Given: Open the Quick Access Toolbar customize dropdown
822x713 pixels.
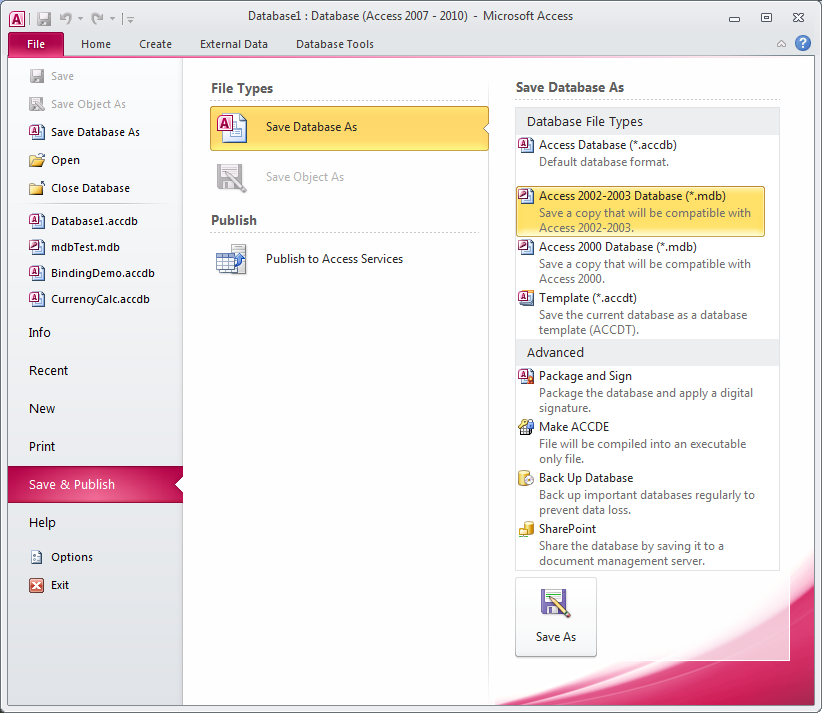Looking at the screenshot, I should point(132,18).
